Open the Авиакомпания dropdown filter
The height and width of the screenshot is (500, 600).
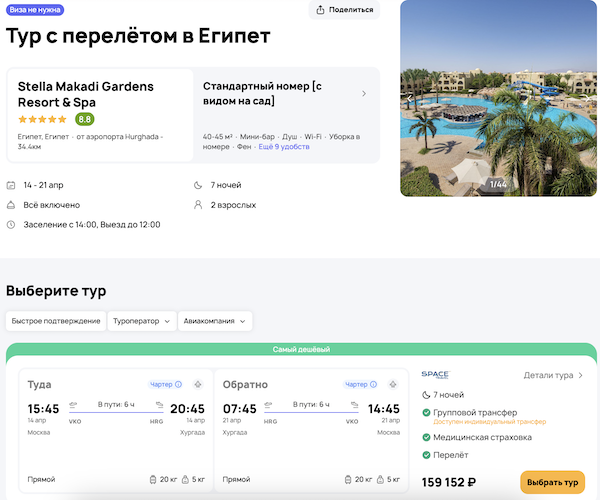coord(215,321)
